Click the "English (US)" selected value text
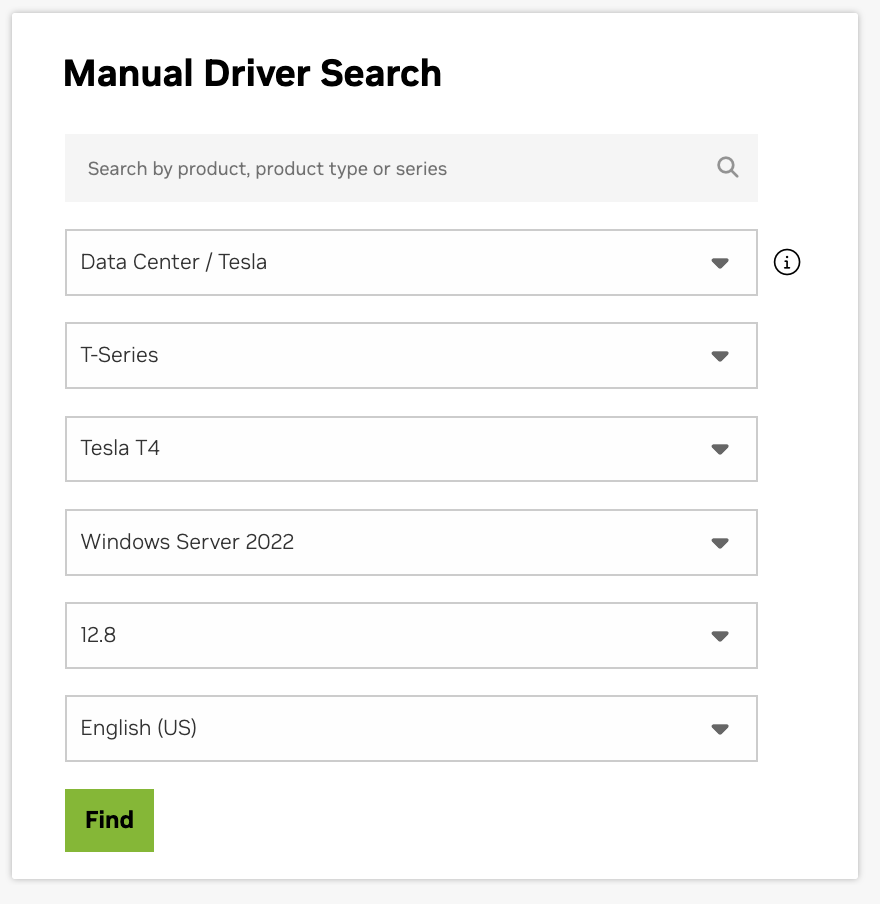880x904 pixels. pos(138,728)
